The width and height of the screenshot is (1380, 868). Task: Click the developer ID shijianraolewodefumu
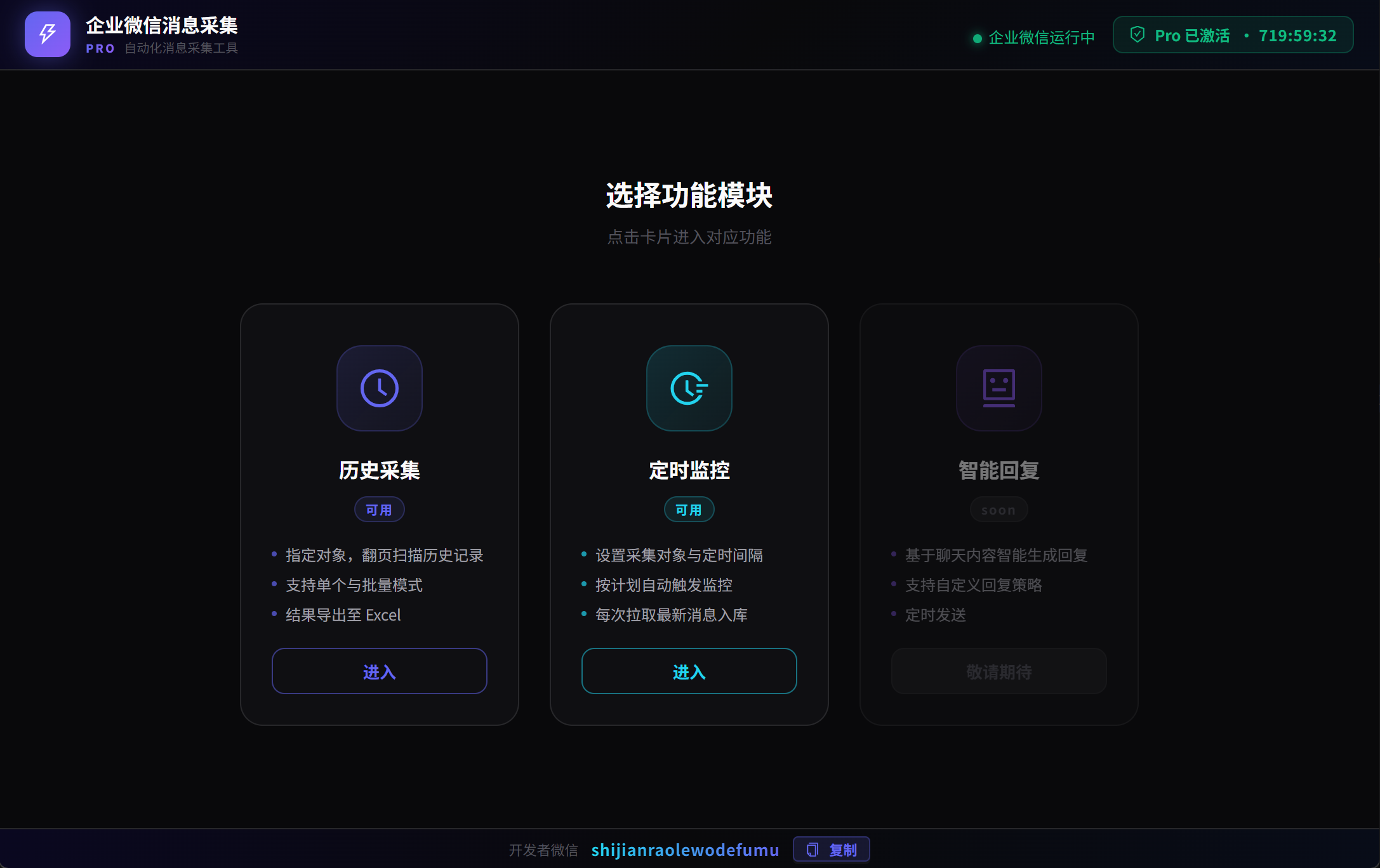pos(685,850)
